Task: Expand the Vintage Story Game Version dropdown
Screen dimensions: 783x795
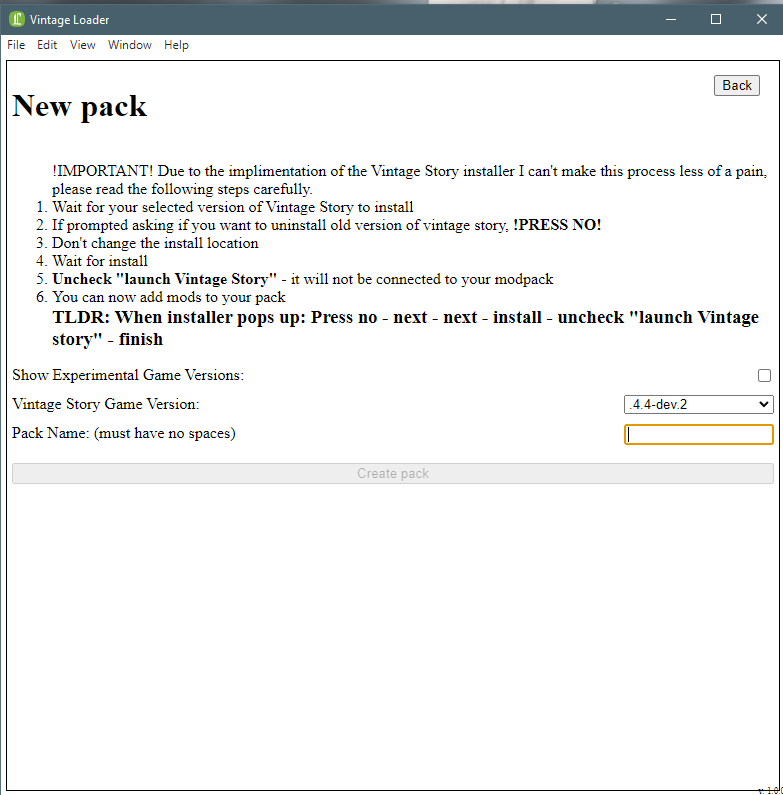Action: coord(699,405)
